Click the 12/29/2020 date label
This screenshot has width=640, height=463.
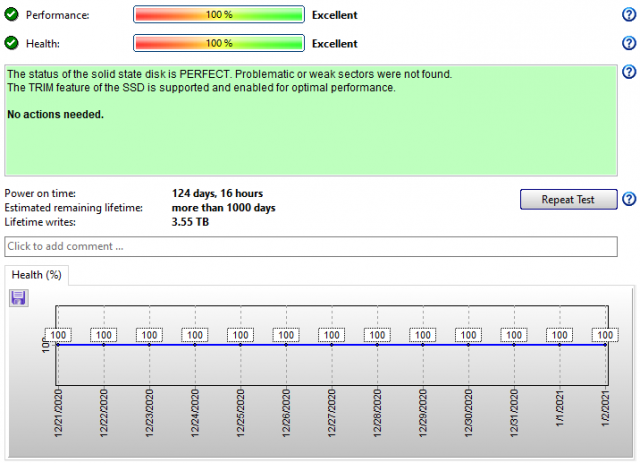coord(423,413)
